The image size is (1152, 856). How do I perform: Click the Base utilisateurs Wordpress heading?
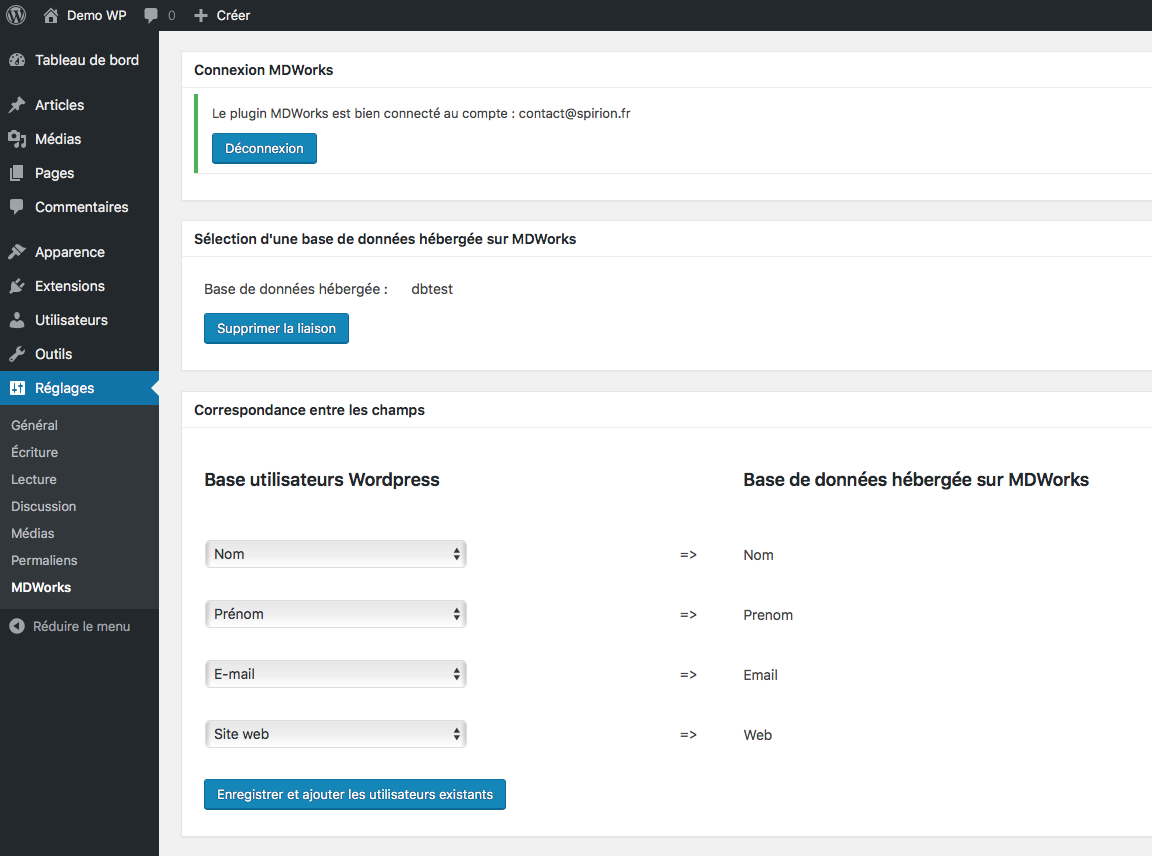click(322, 480)
